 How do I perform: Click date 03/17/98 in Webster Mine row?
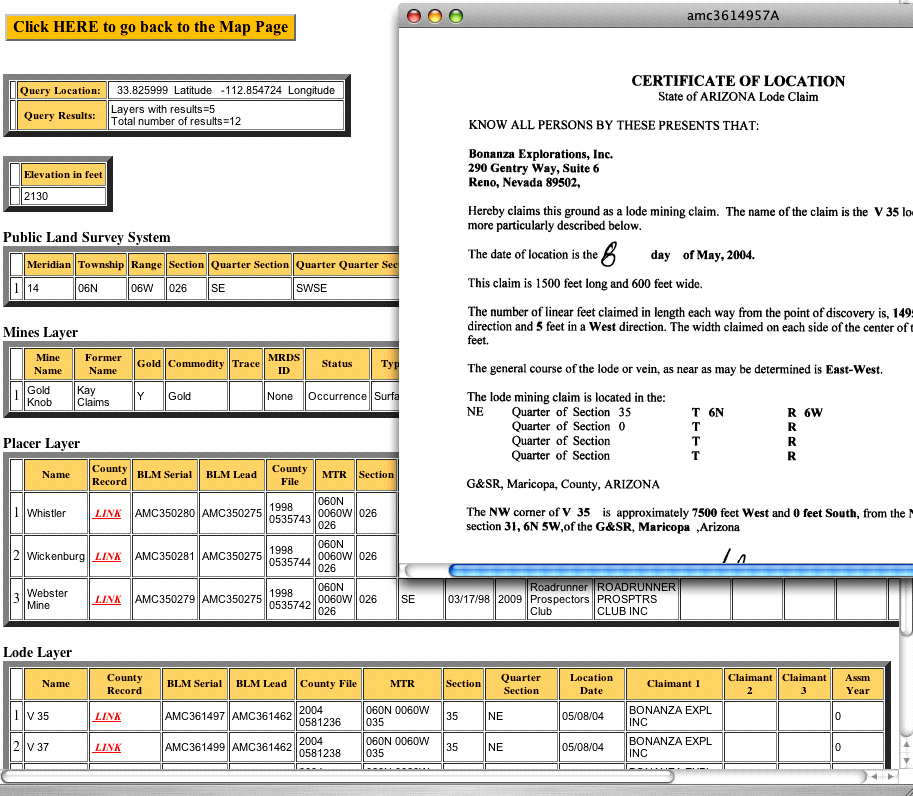coord(469,599)
